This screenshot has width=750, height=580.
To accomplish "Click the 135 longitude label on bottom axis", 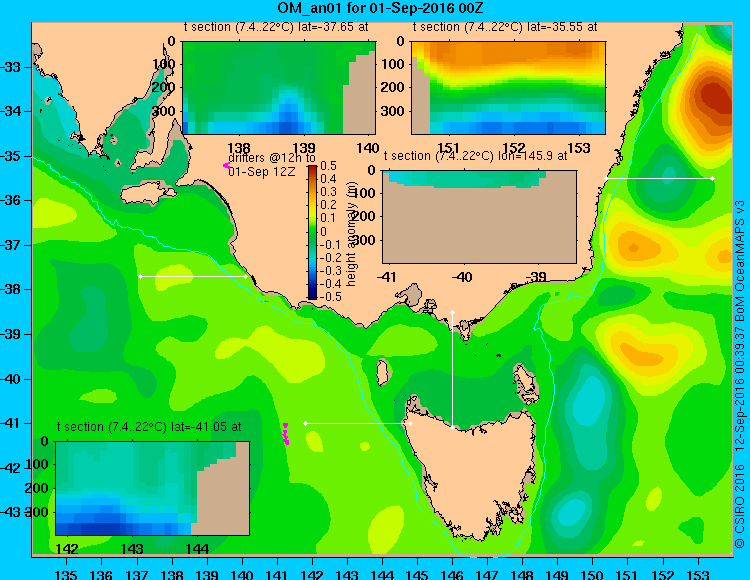I will pyautogui.click(x=66, y=574).
